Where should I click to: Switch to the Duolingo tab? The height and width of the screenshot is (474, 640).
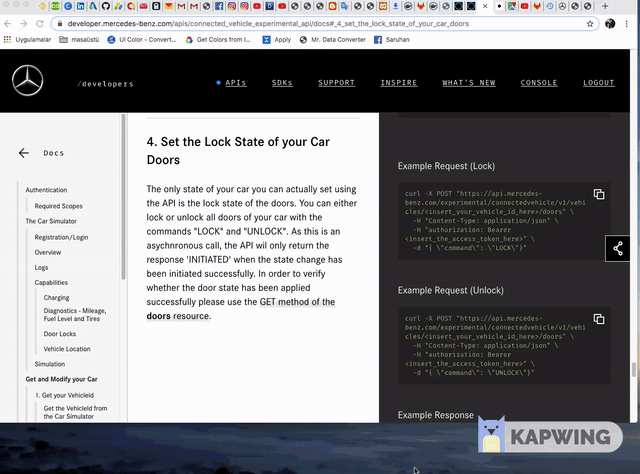pos(55,6)
